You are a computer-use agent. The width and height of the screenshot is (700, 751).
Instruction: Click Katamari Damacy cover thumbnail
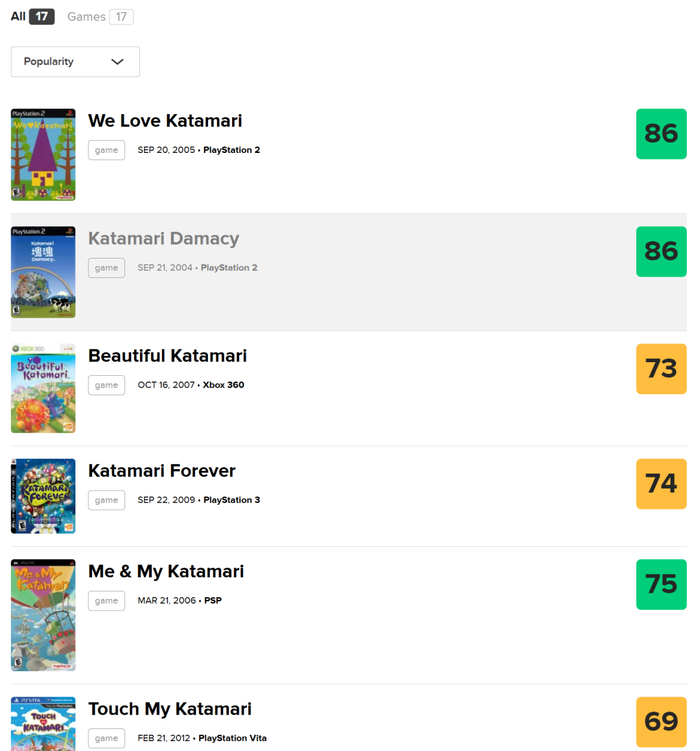43,272
